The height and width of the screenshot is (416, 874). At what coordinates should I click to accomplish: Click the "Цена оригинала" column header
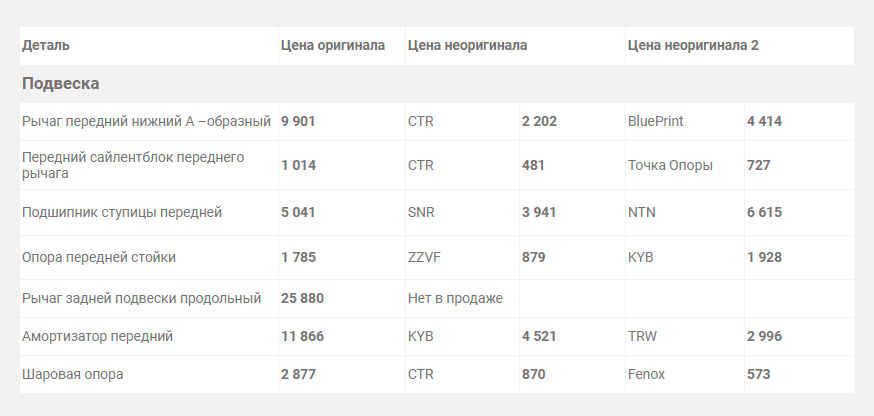click(x=333, y=46)
